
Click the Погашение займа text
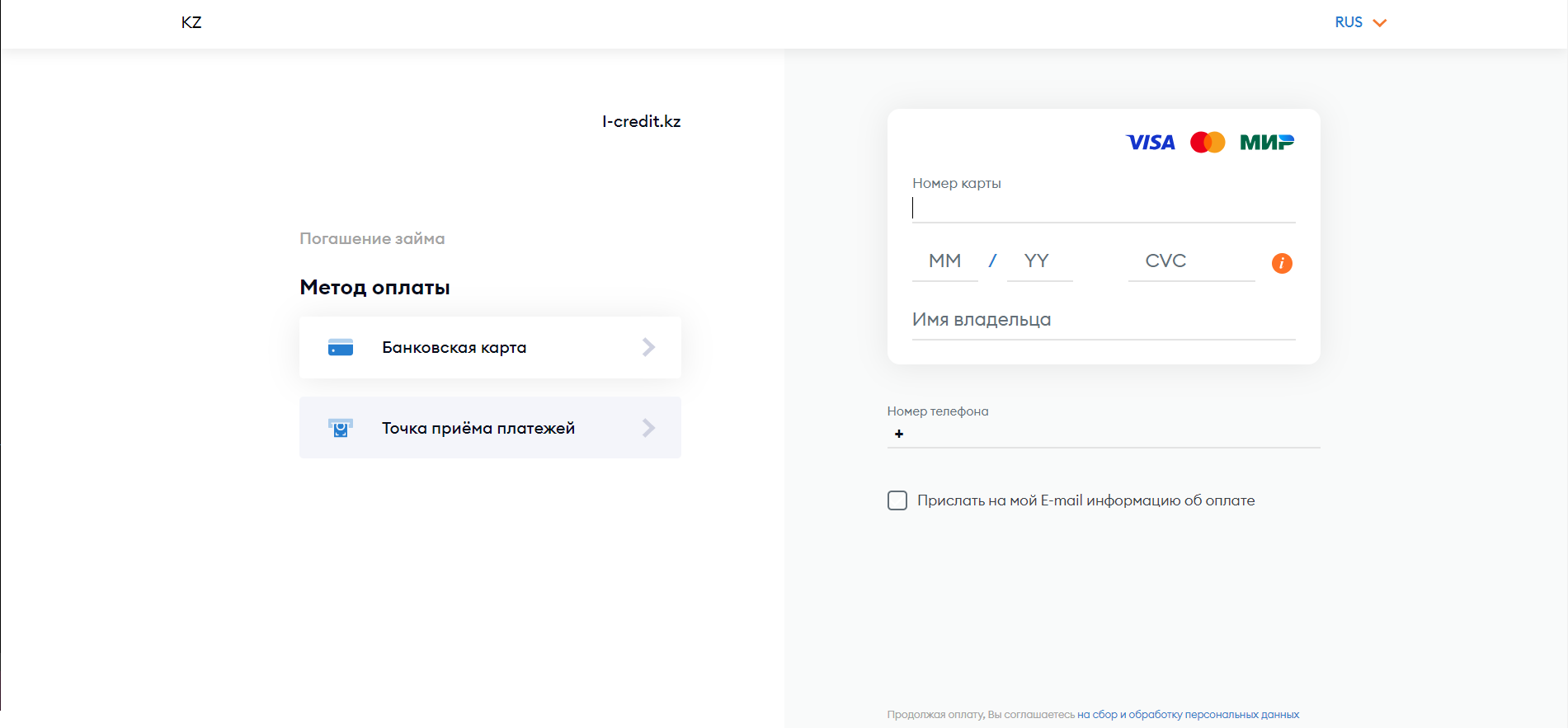[x=372, y=239]
